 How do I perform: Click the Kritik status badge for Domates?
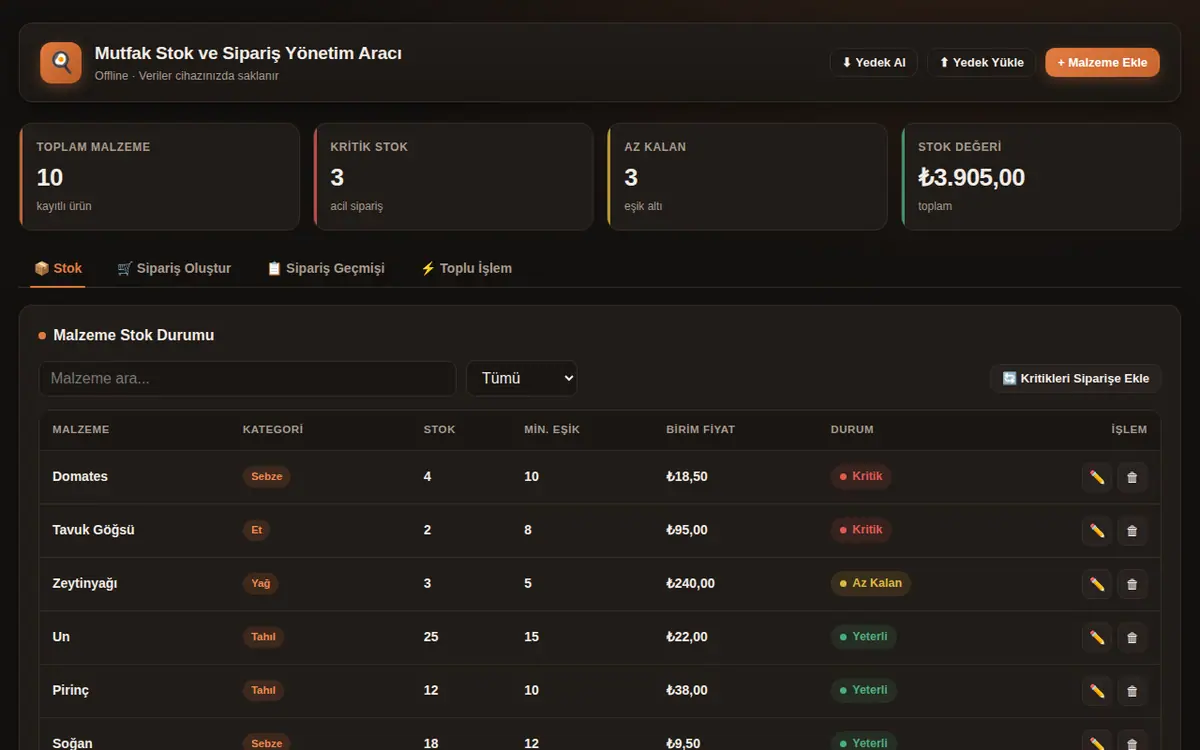[x=861, y=477]
